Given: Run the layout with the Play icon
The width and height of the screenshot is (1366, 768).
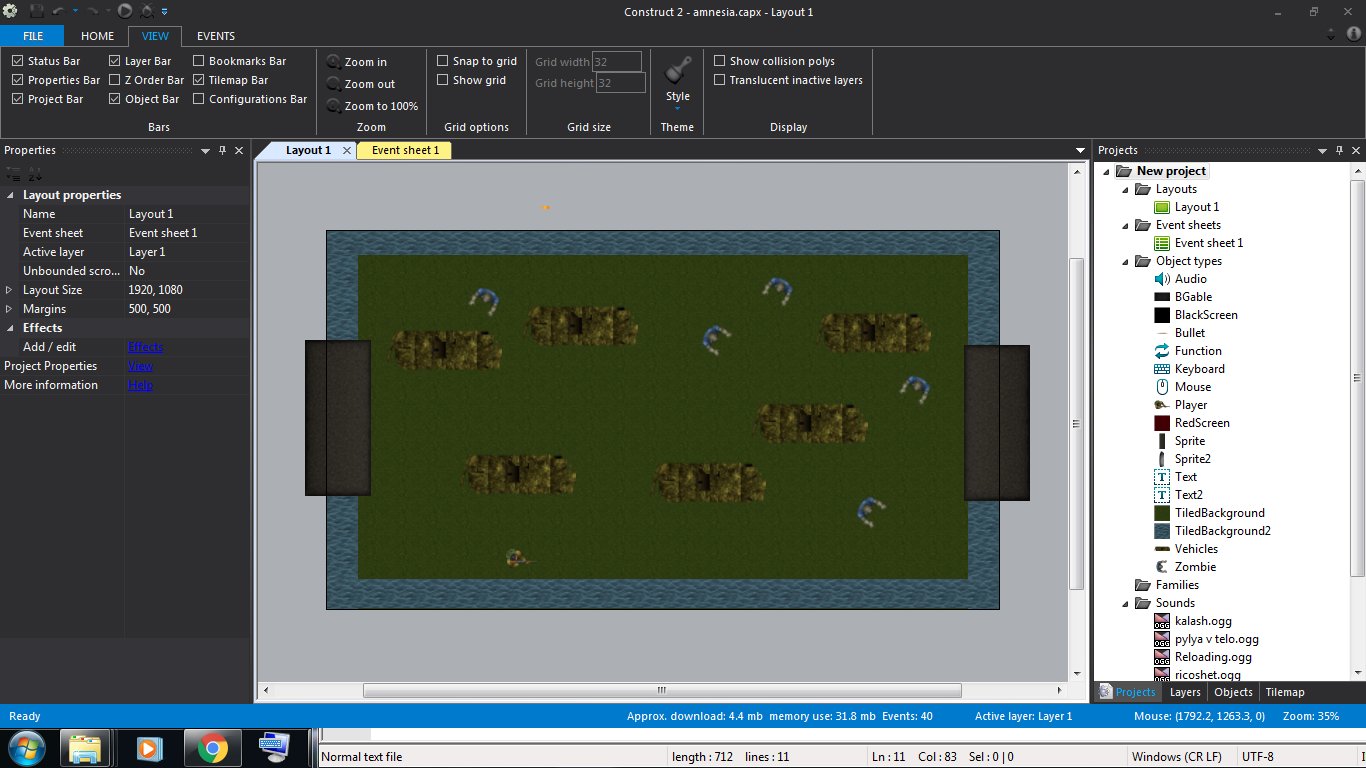Looking at the screenshot, I should coord(125,11).
